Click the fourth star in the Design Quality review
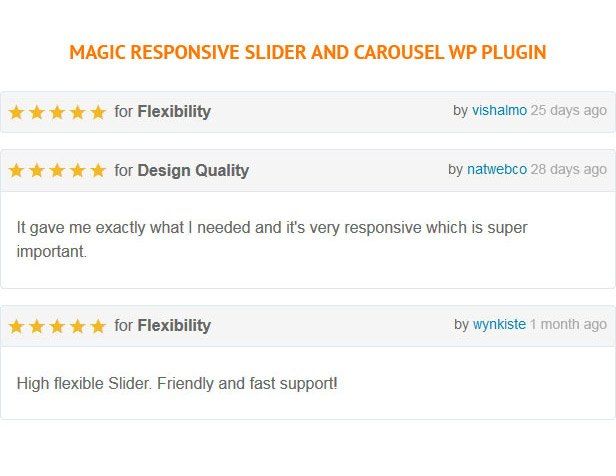Image resolution: width=616 pixels, height=476 pixels. [77, 171]
